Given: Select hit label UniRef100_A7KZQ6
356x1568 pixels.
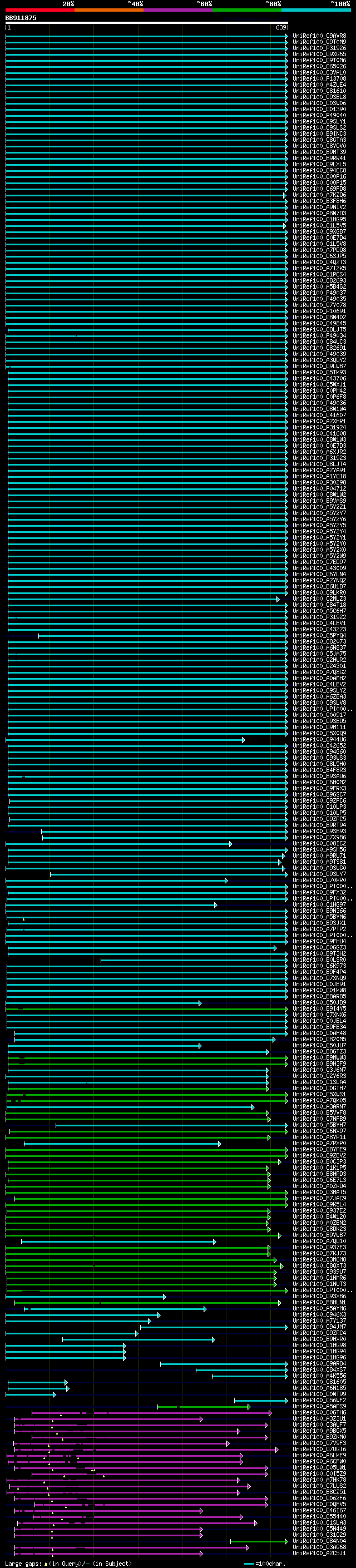Looking at the screenshot, I should tap(319, 195).
